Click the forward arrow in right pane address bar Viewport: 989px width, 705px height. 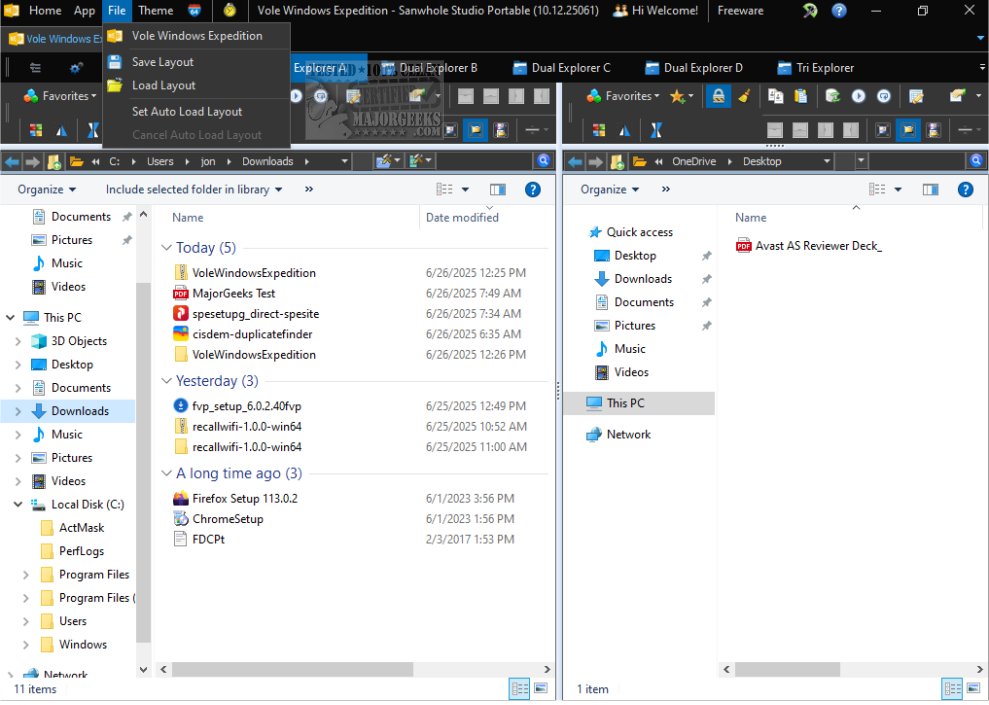pos(595,161)
